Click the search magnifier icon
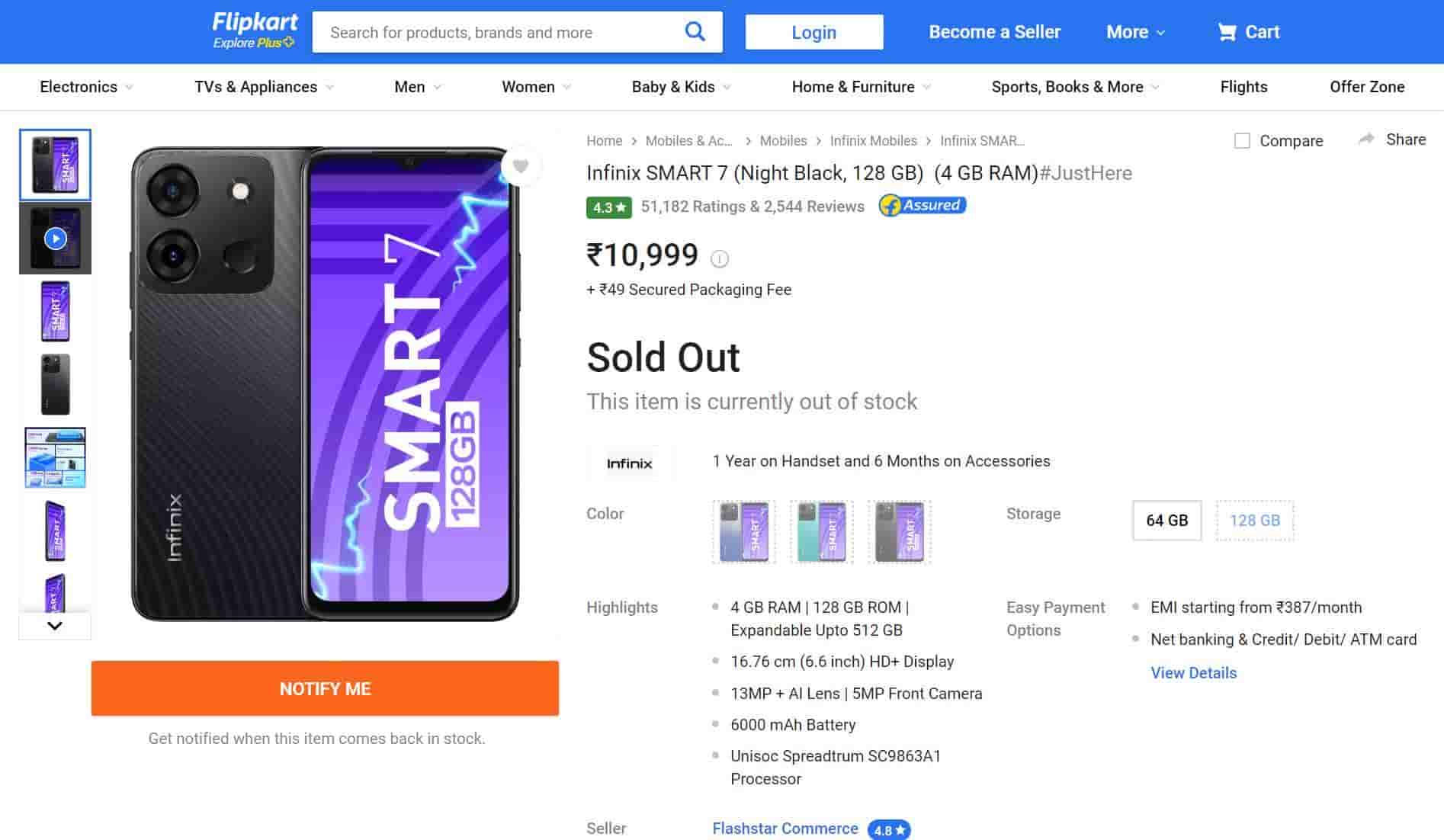The height and width of the screenshot is (840, 1444). coord(695,31)
